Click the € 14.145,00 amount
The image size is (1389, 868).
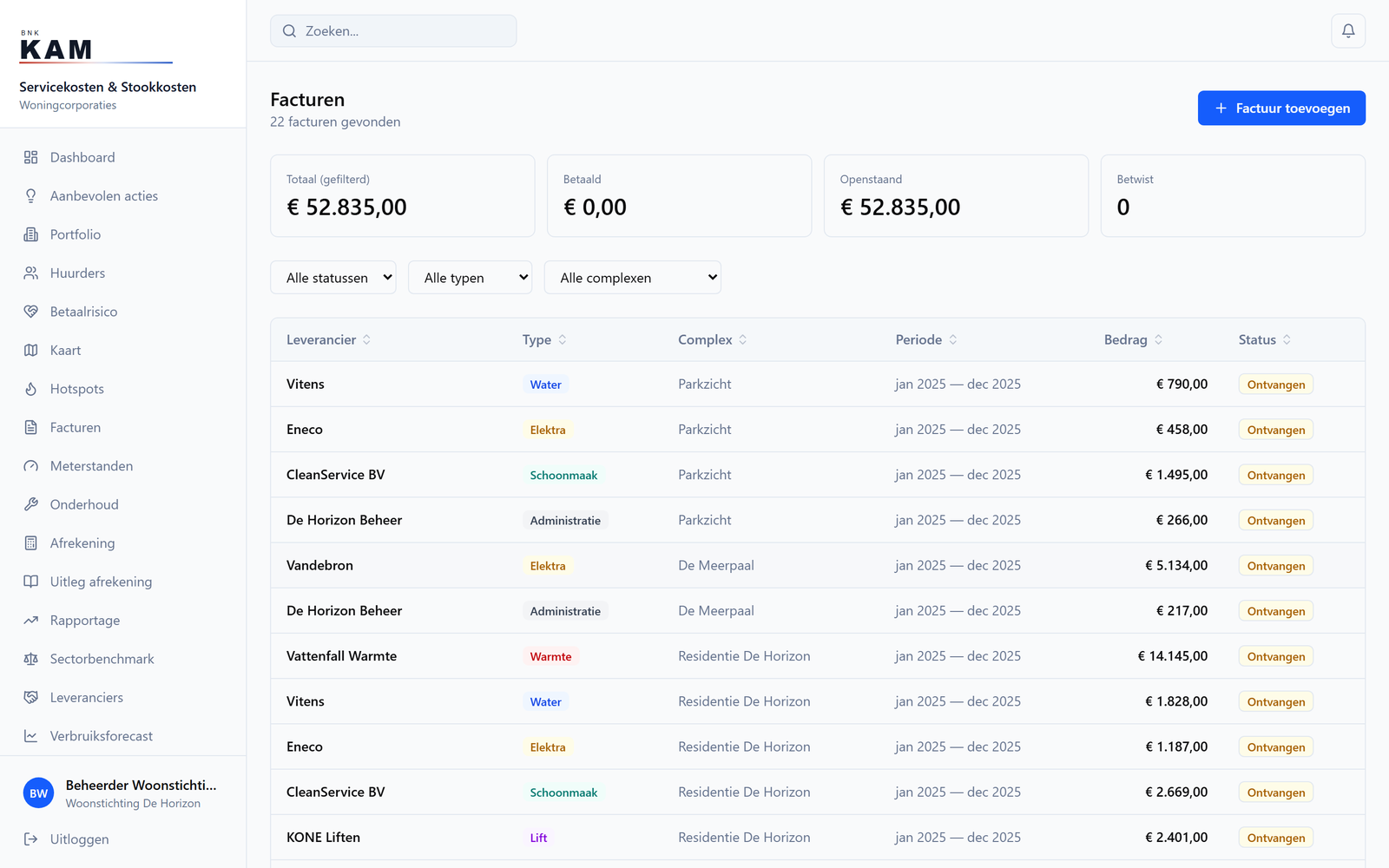(x=1173, y=656)
